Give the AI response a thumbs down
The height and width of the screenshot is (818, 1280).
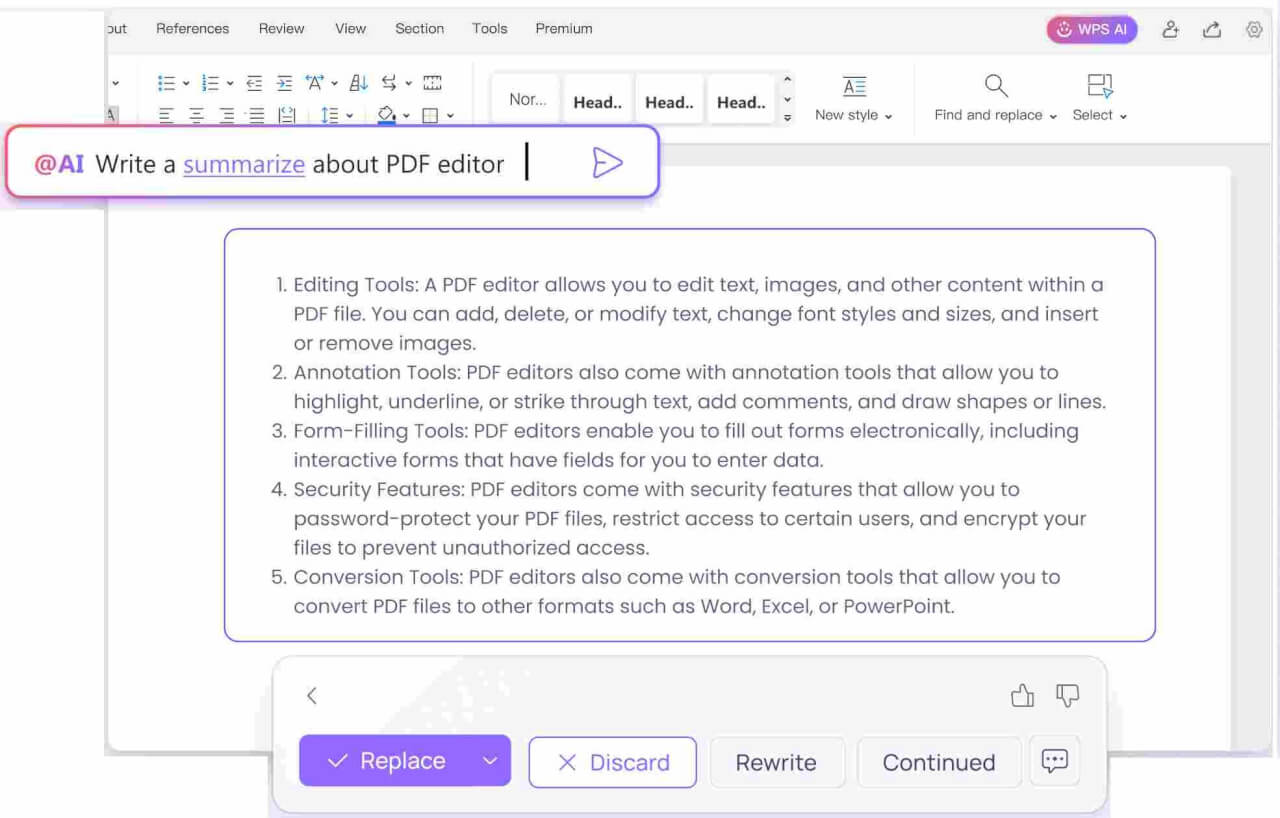click(x=1068, y=696)
